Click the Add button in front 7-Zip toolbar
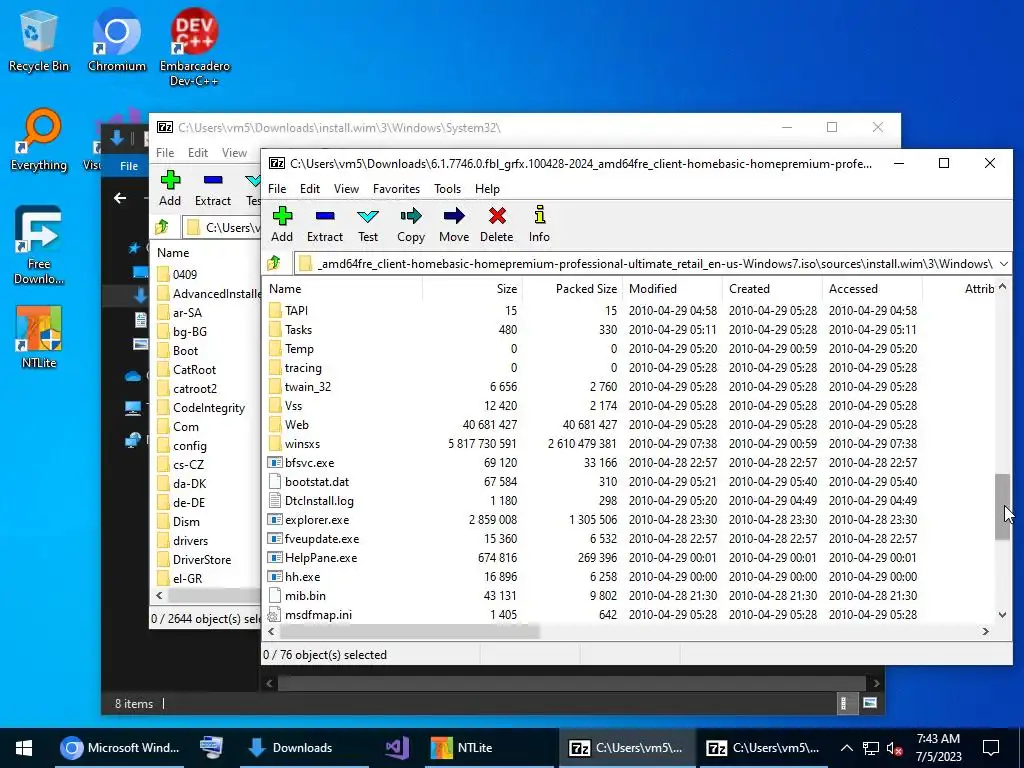 pyautogui.click(x=282, y=225)
